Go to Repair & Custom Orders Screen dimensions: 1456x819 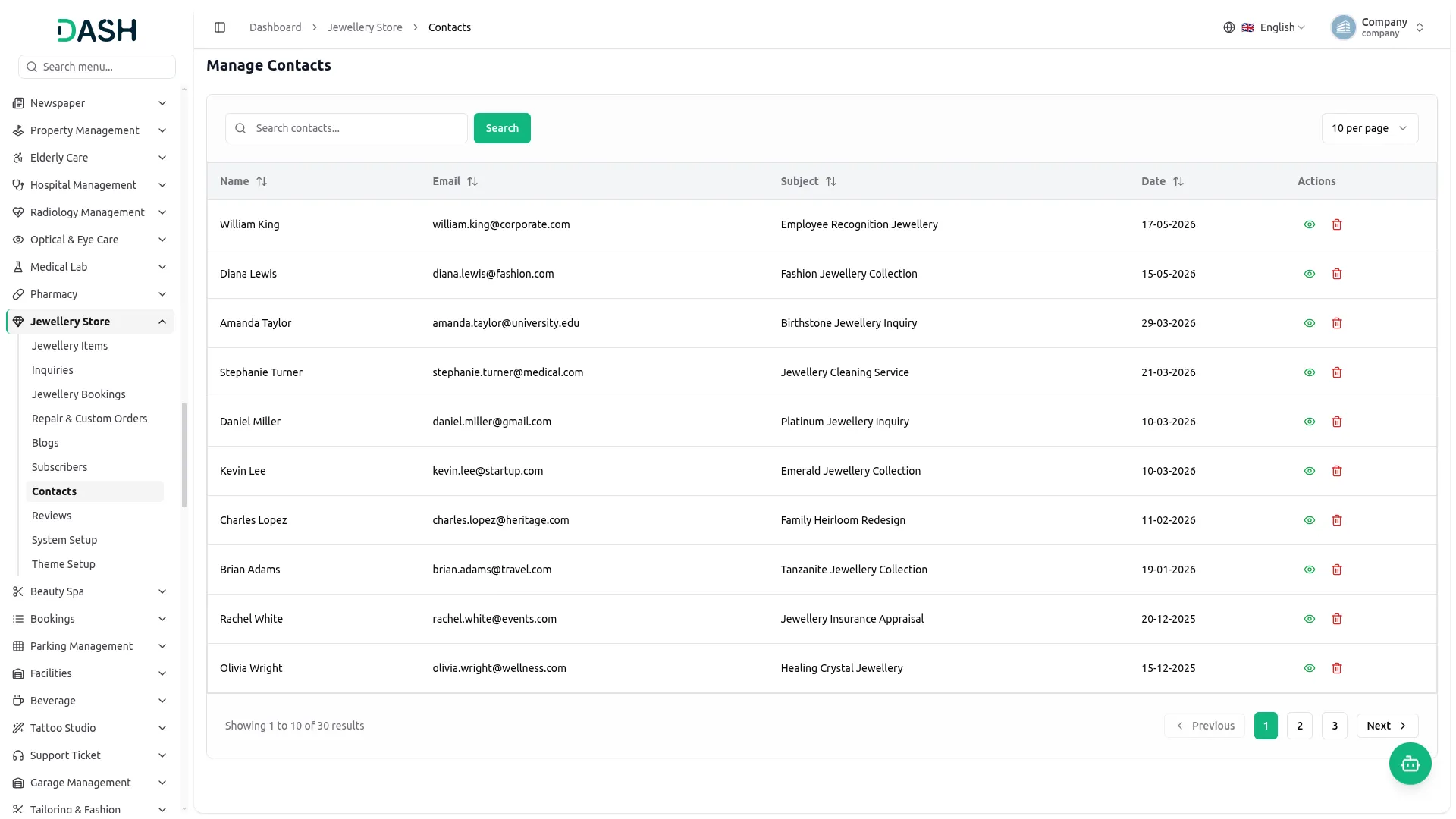(x=89, y=419)
